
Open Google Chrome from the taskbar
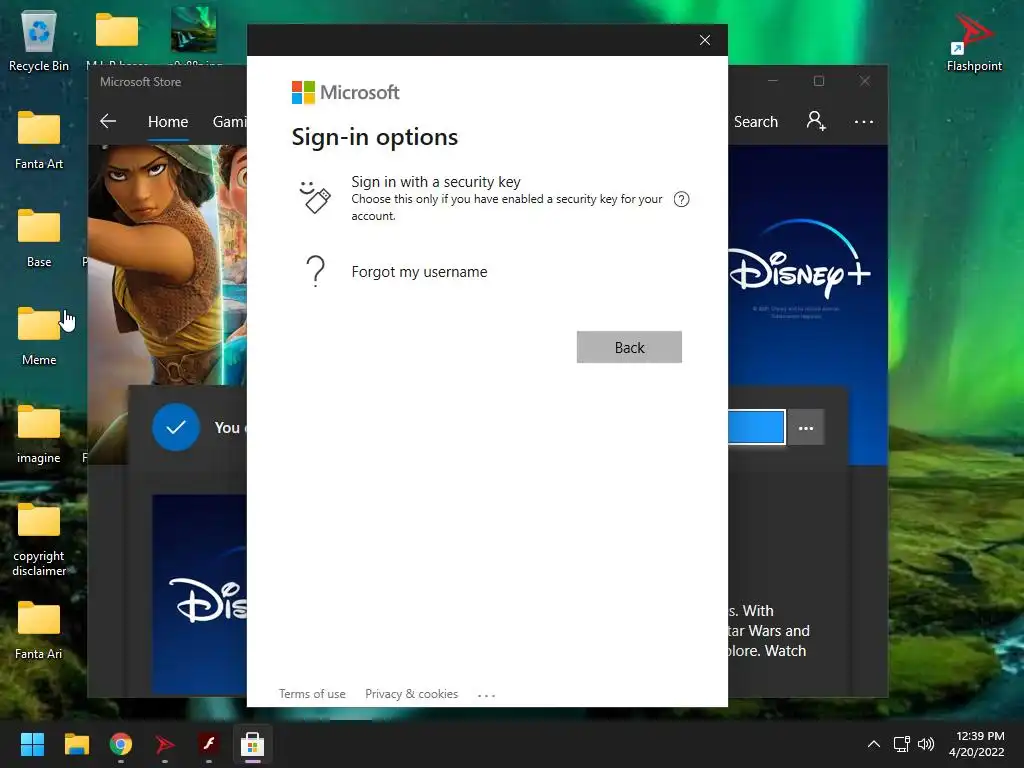click(121, 744)
